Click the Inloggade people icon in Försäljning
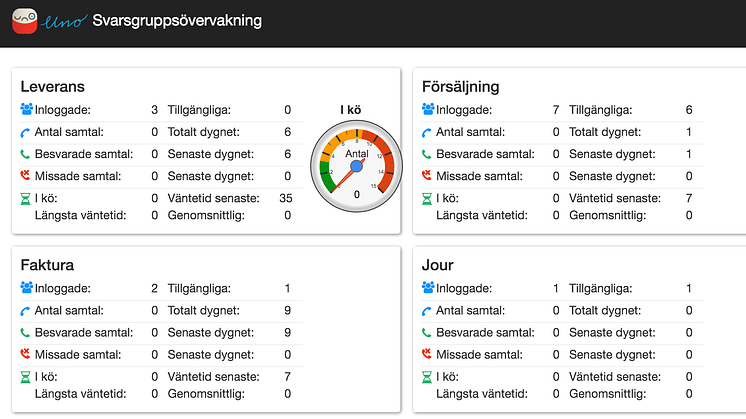The width and height of the screenshot is (746, 419). coord(428,109)
